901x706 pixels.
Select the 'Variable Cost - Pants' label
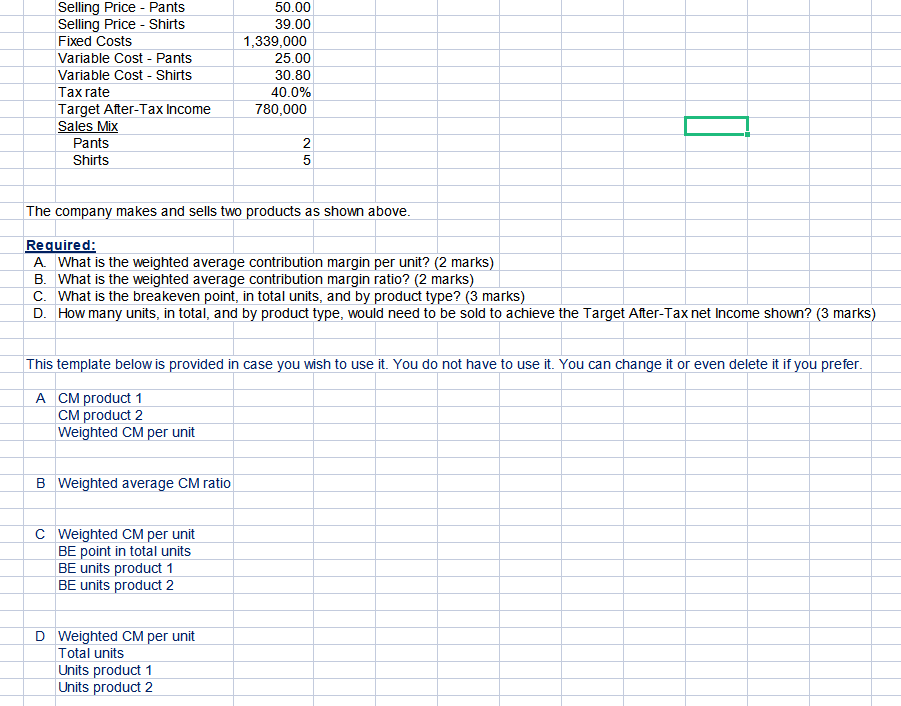125,58
